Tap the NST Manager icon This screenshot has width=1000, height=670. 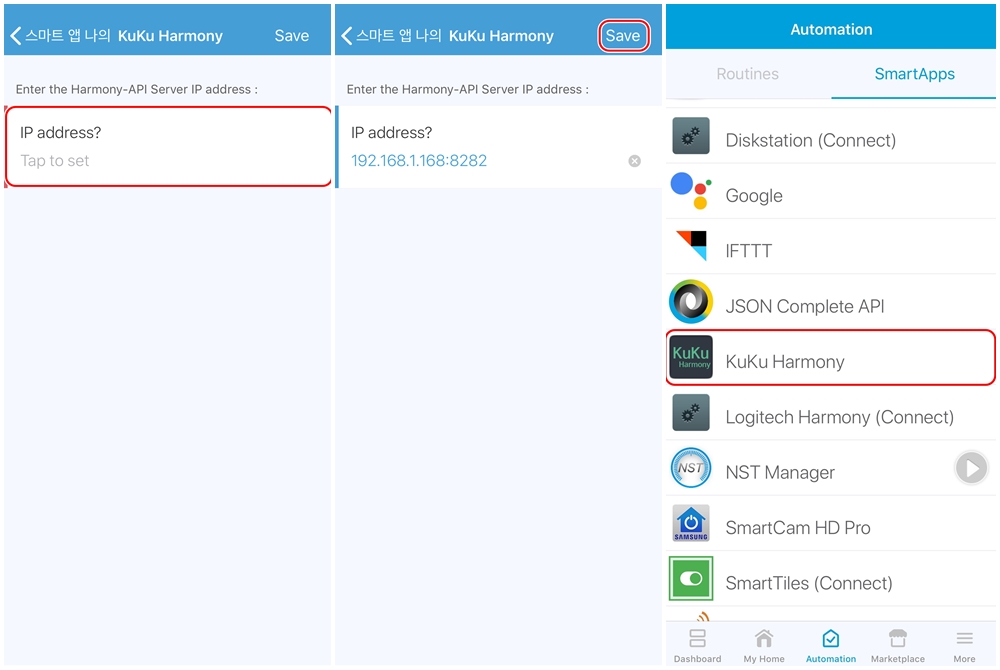(691, 468)
